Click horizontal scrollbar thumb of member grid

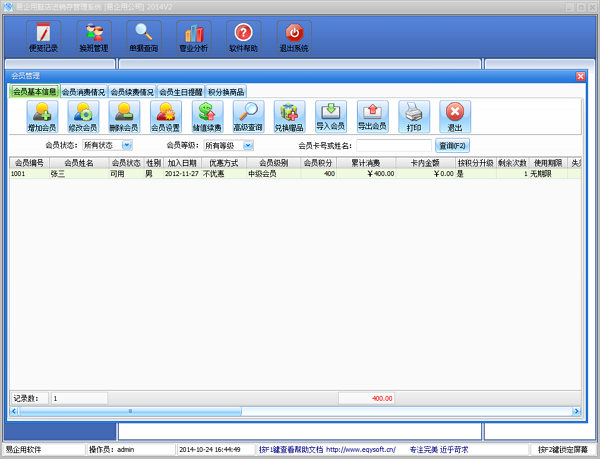(130, 411)
